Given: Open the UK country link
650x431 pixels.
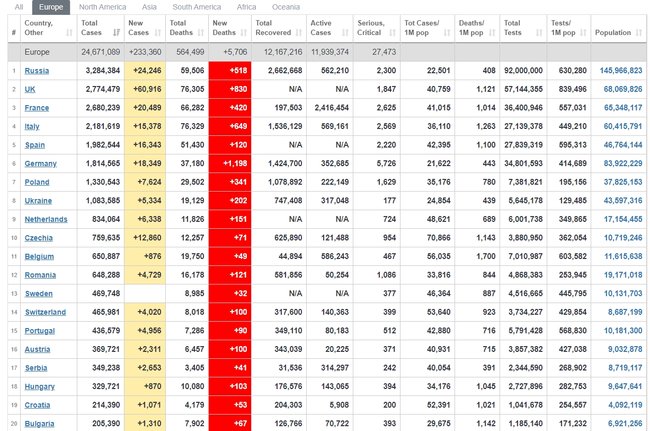Looking at the screenshot, I should point(30,90).
